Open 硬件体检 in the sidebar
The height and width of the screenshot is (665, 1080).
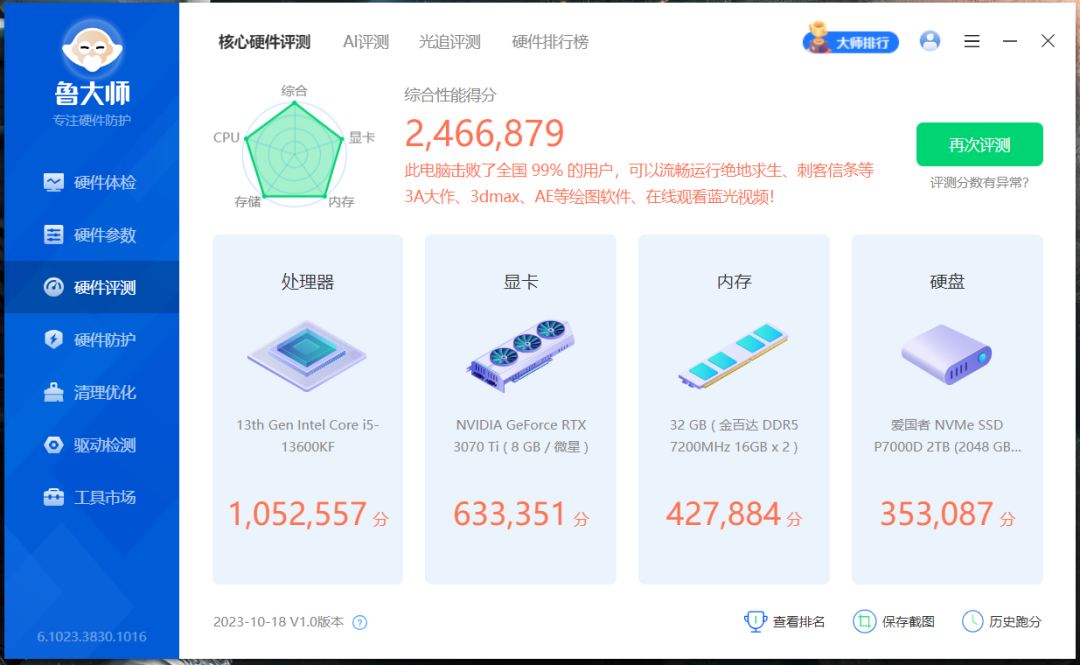[x=92, y=183]
